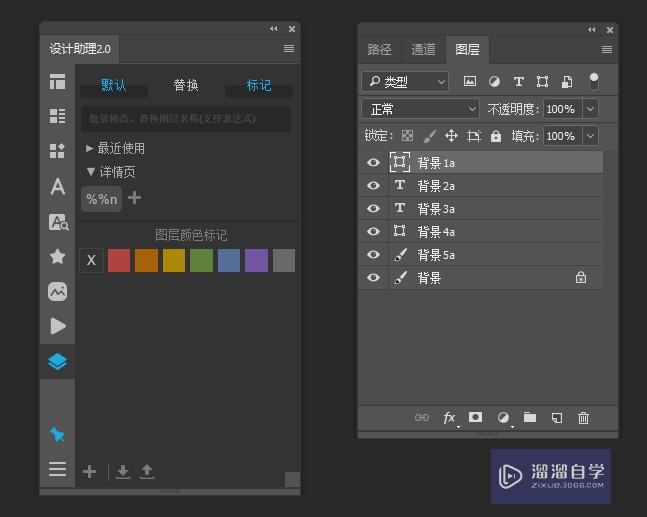Add new preset with plus beside %%n

coord(135,198)
